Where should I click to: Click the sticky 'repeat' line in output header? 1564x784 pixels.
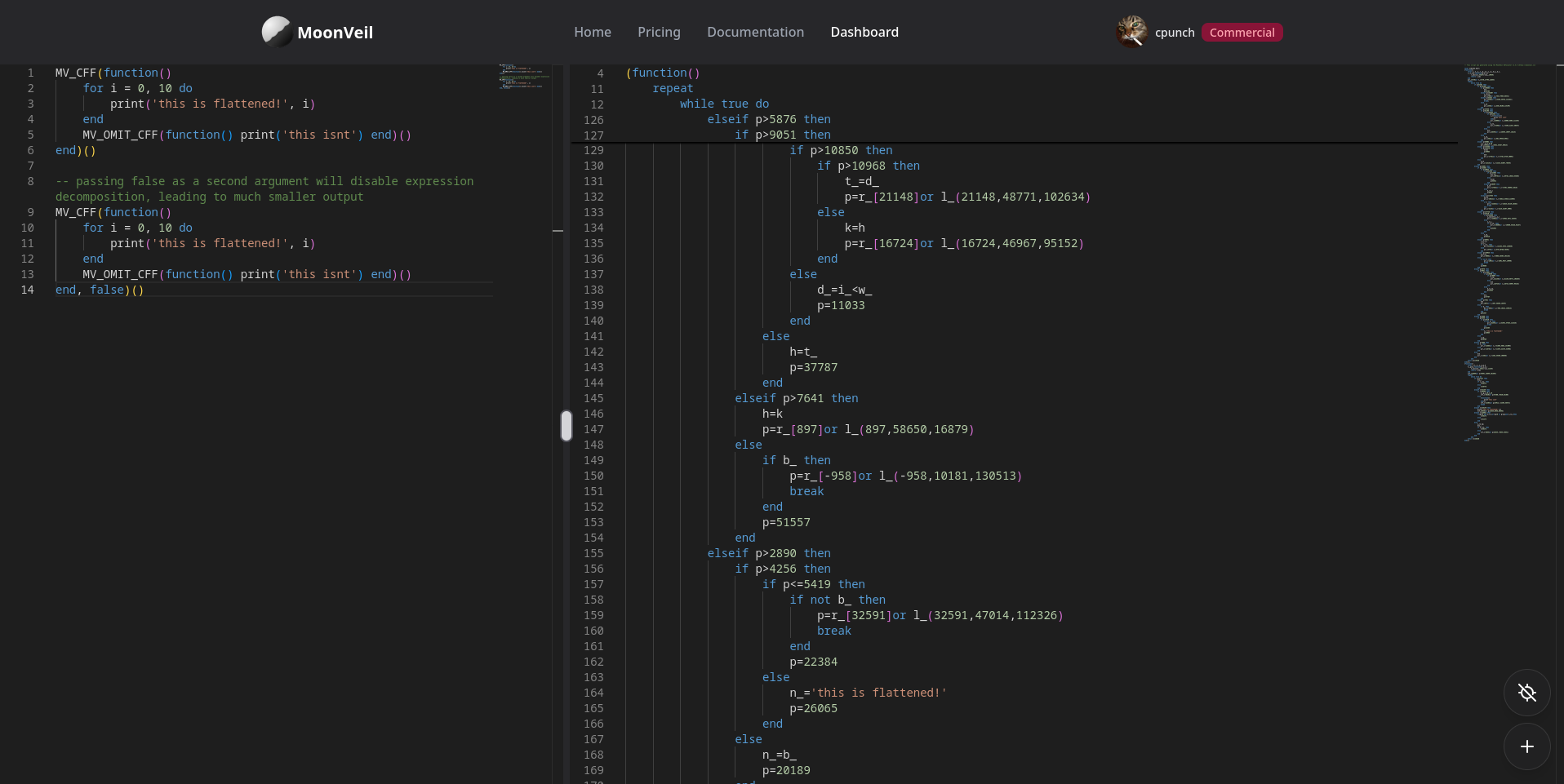[673, 88]
